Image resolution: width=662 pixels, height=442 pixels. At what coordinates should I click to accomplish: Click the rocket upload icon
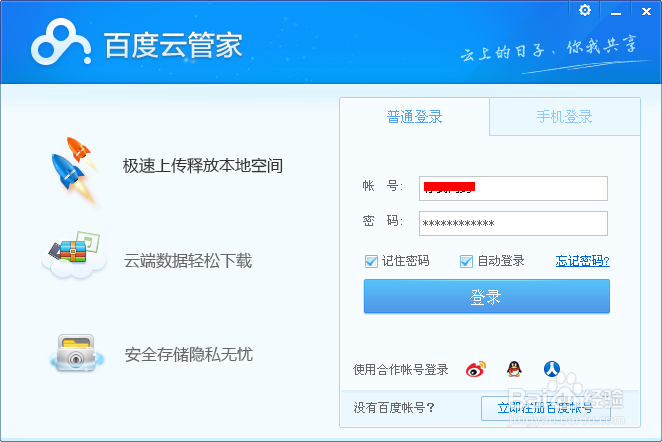[x=75, y=170]
